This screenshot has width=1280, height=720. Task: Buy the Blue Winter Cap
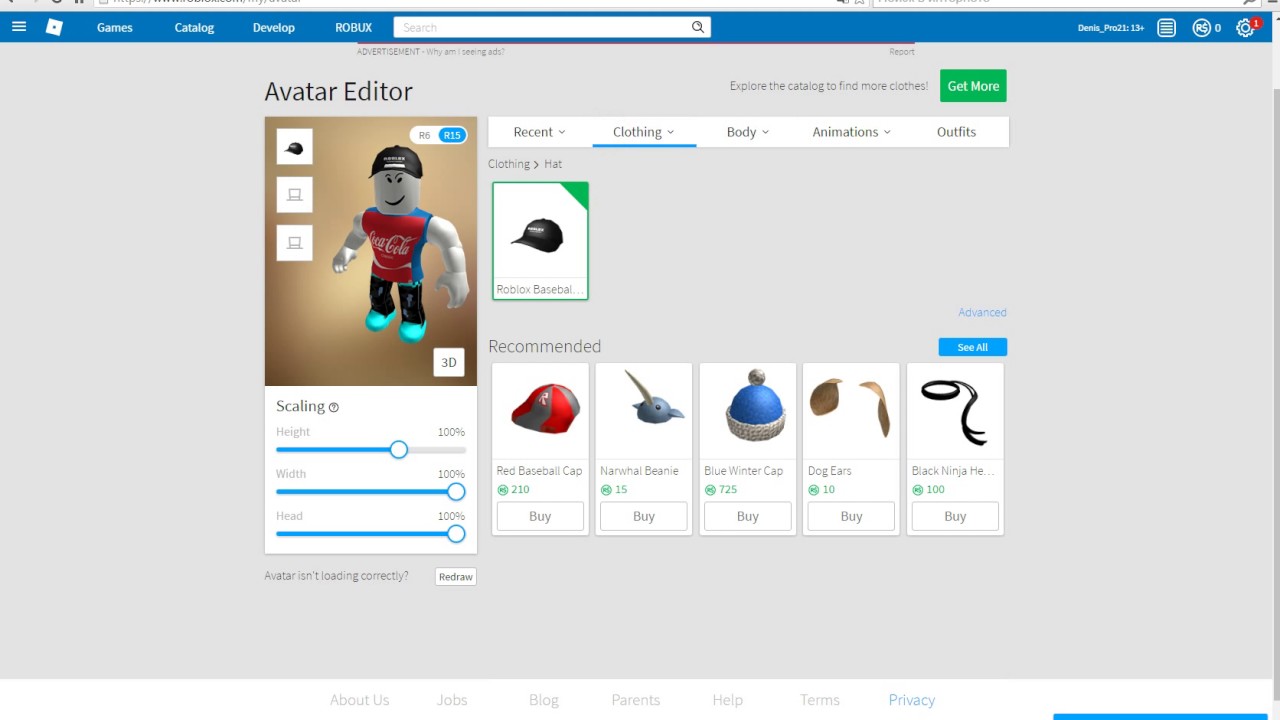coord(748,516)
